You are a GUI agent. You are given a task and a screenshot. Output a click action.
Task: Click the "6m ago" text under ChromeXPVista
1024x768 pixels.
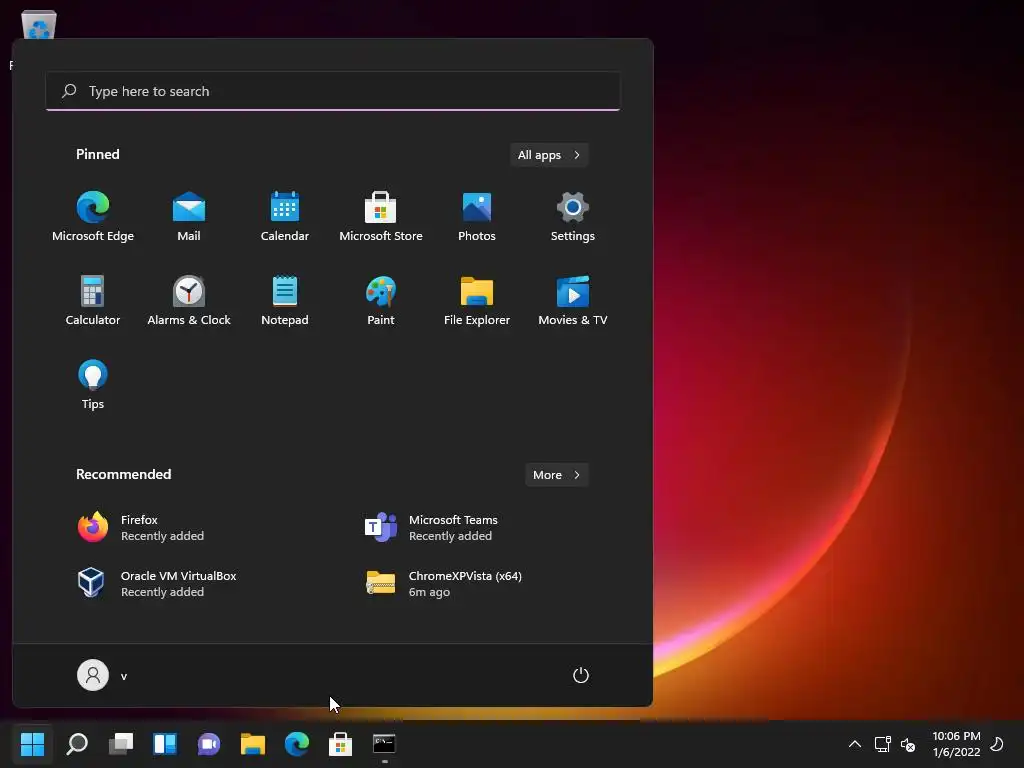click(x=429, y=592)
